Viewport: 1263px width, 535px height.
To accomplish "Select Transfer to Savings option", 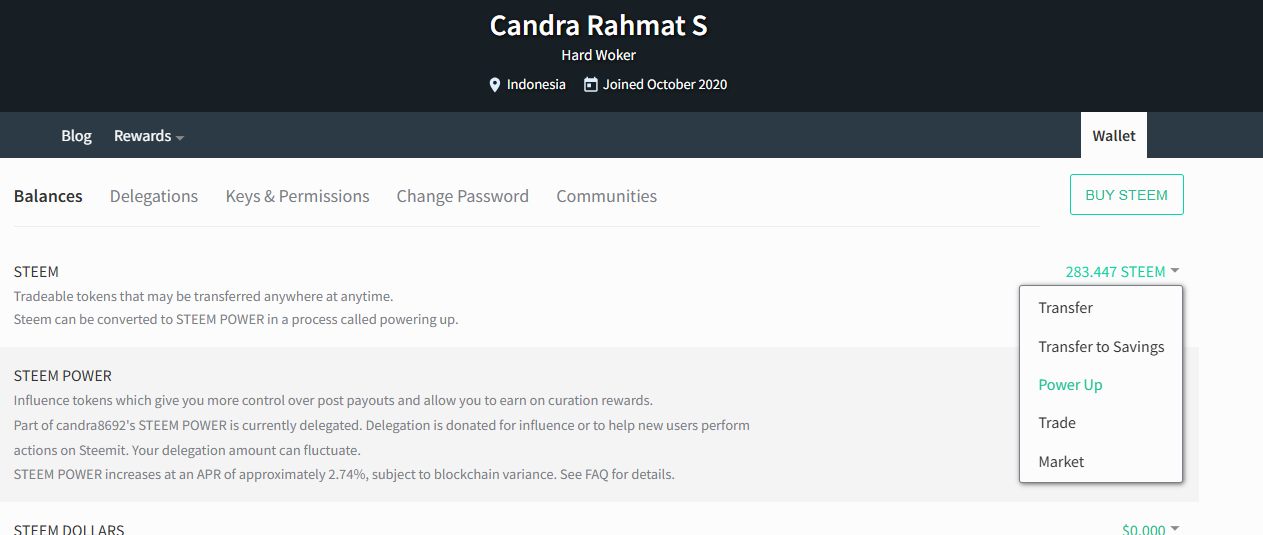I will [x=1101, y=346].
